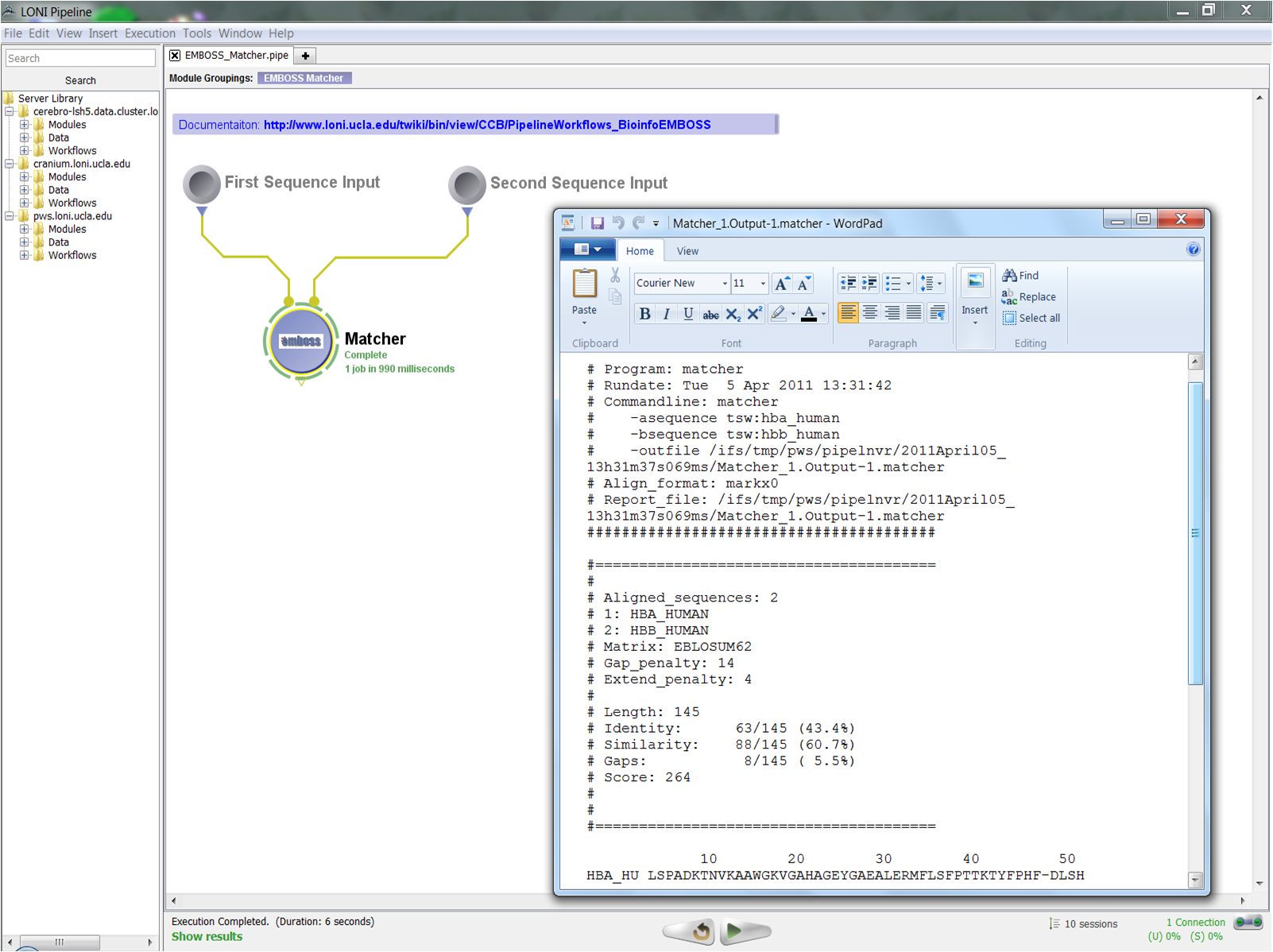Open the Courier New font family dropdown
The image size is (1273, 952).
point(724,284)
